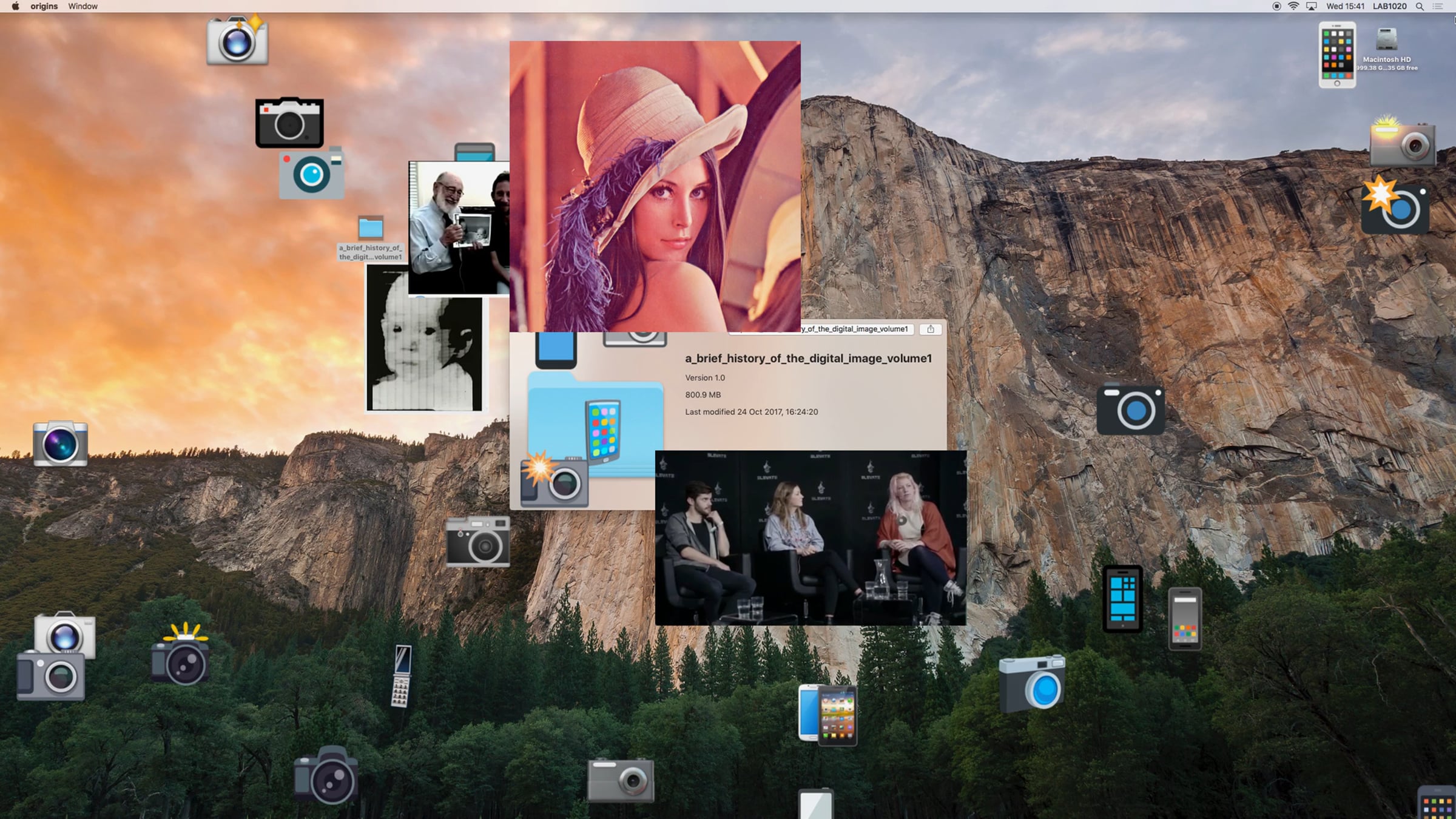Select the retro silver rangefinder camera
The height and width of the screenshot is (819, 1456).
[478, 542]
